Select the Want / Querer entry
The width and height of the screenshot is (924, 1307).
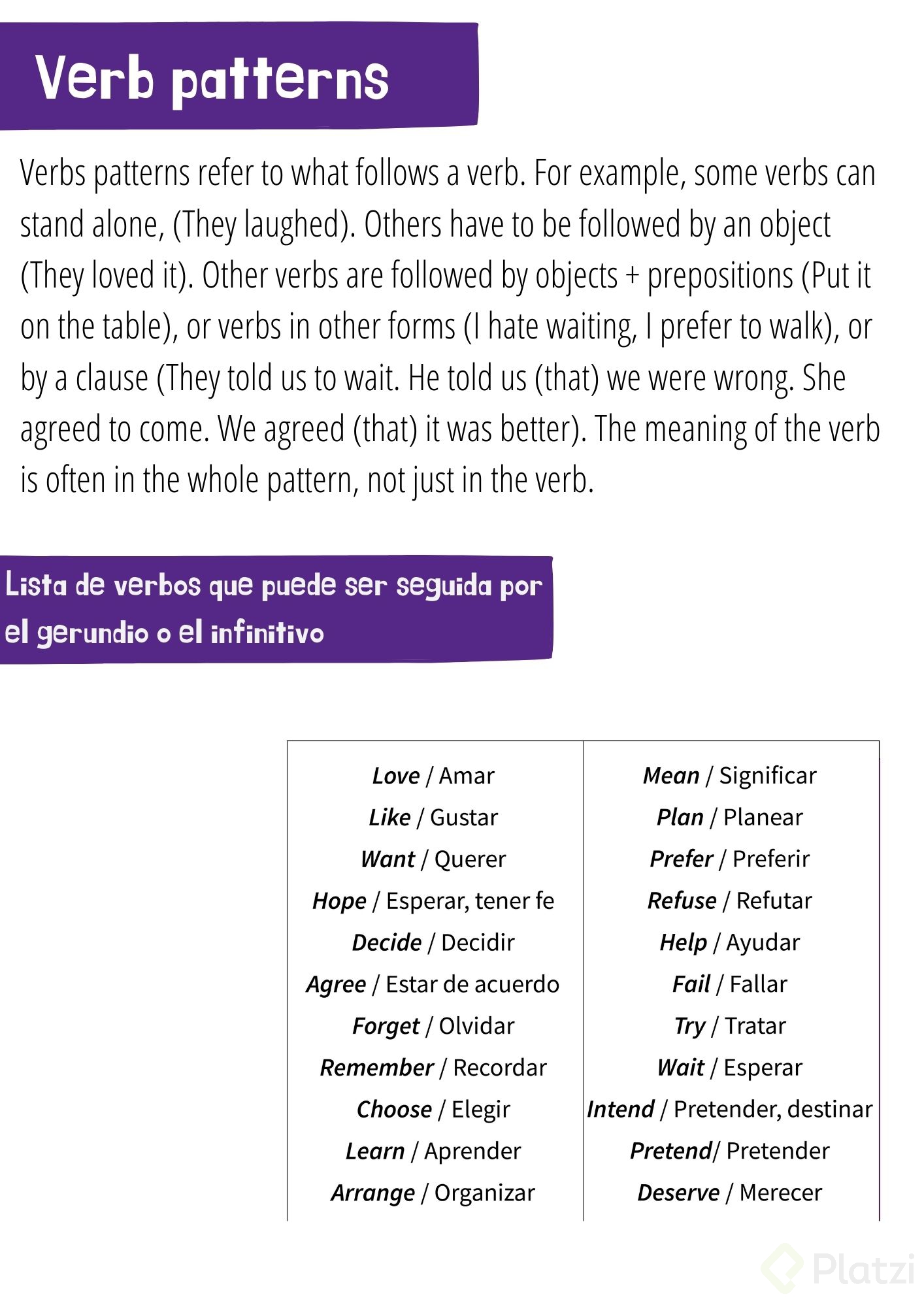coord(433,859)
